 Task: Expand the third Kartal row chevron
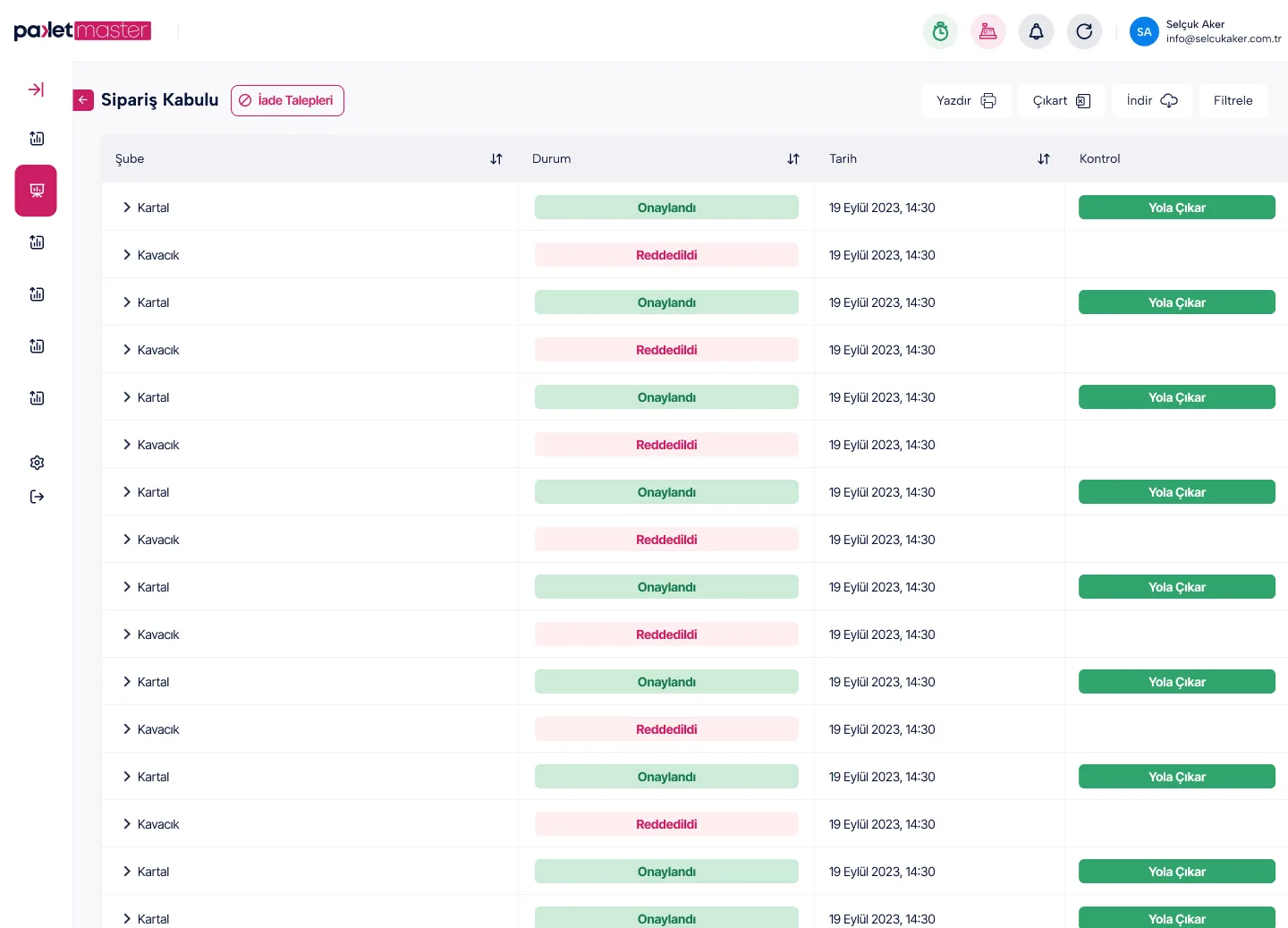(127, 397)
